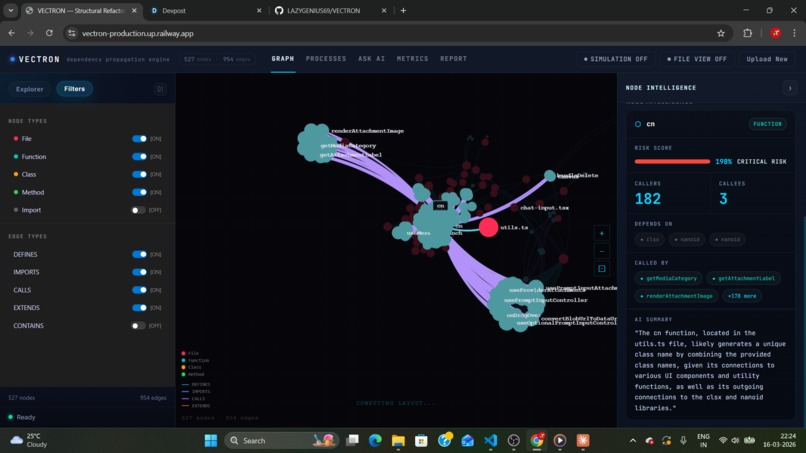The image size is (806, 453).
Task: Toggle EXTENDS edge type switch
Action: tap(139, 307)
